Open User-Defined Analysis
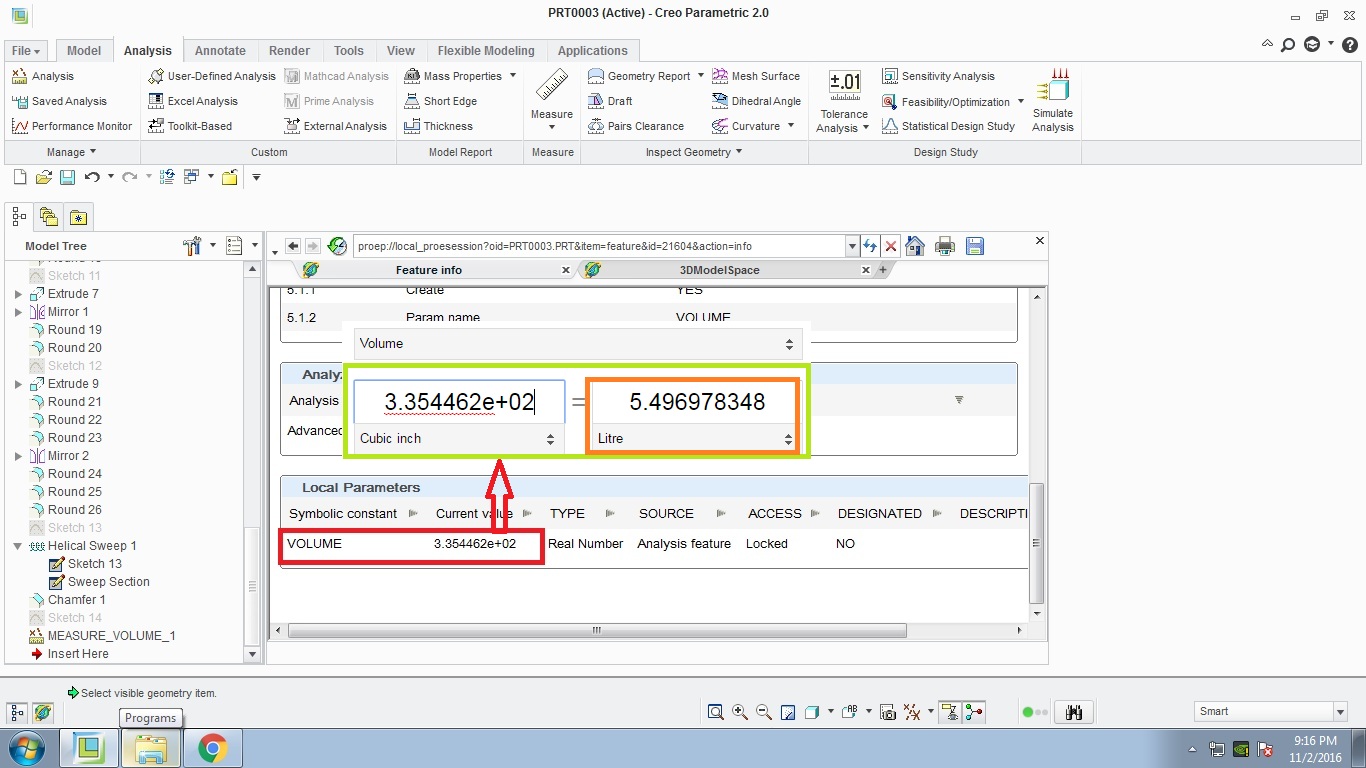 [x=212, y=76]
